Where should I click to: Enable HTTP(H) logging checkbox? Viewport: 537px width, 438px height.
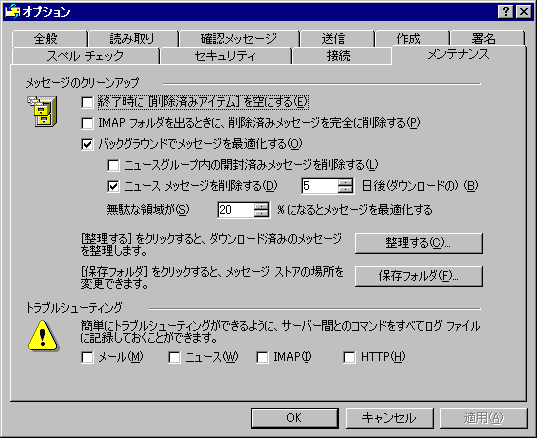(349, 357)
